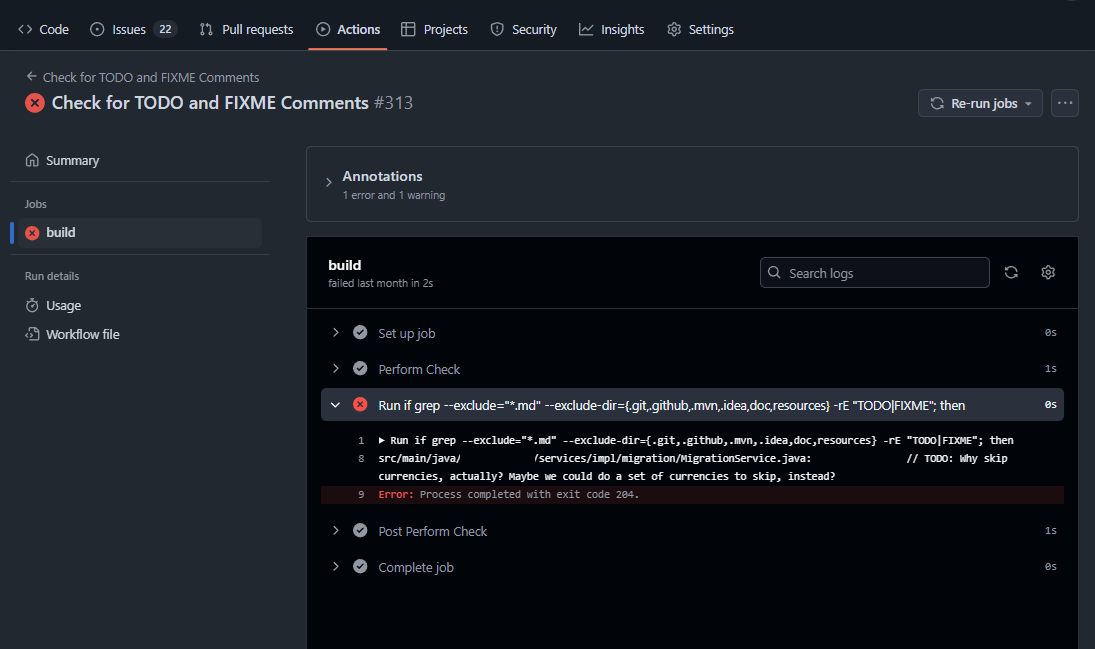The image size is (1095, 649).
Task: Collapse the failed grep run step
Action: 336,405
